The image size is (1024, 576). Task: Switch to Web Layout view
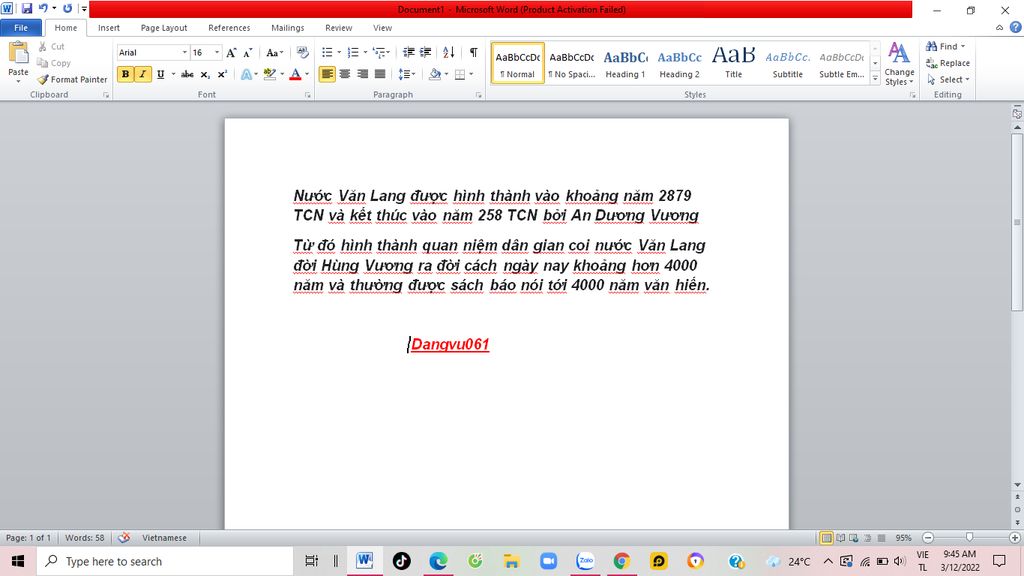click(854, 537)
